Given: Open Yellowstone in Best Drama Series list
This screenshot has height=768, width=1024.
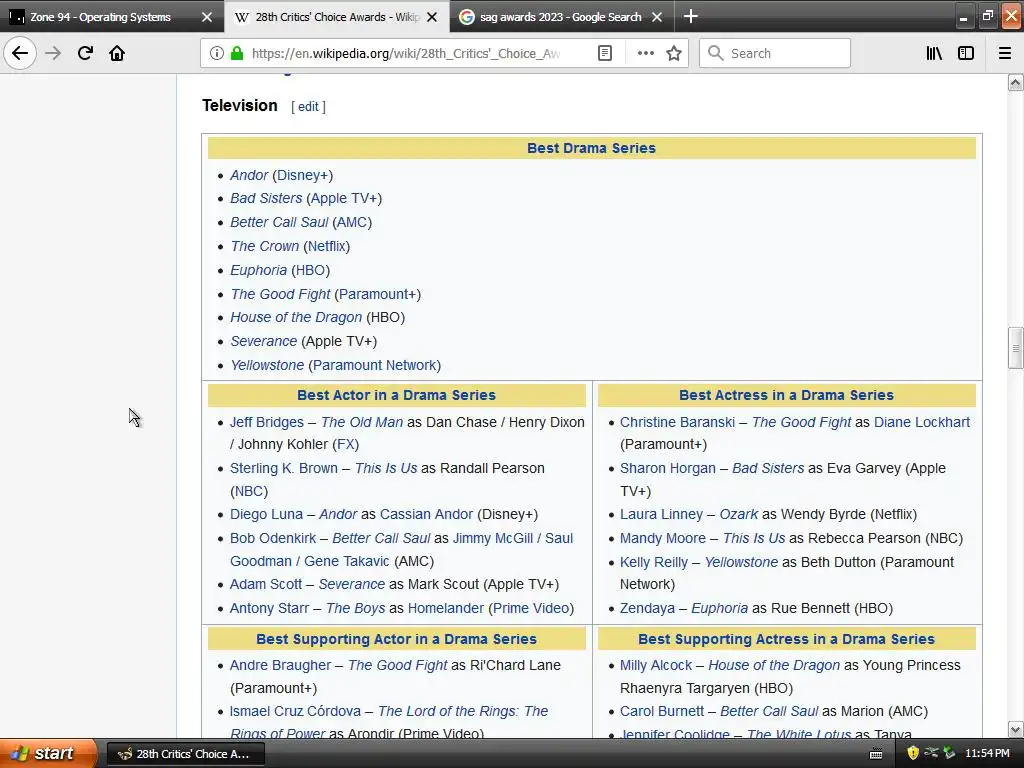Looking at the screenshot, I should pyautogui.click(x=266, y=365).
